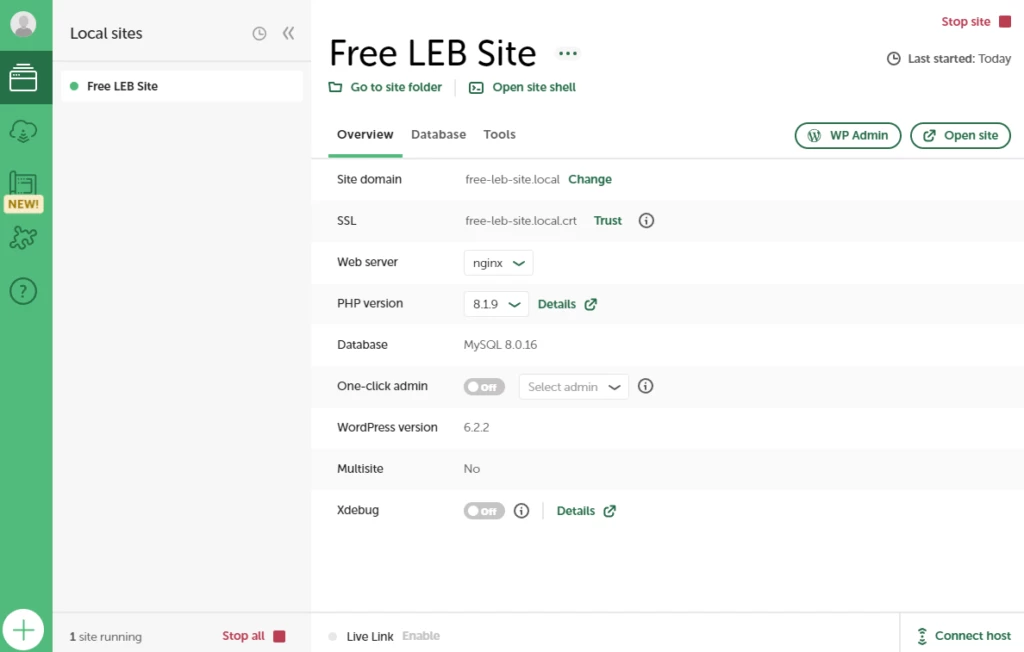Screen dimensions: 1024x652
Task: Open the Connect cloud icon in the sidebar
Action: point(23,131)
